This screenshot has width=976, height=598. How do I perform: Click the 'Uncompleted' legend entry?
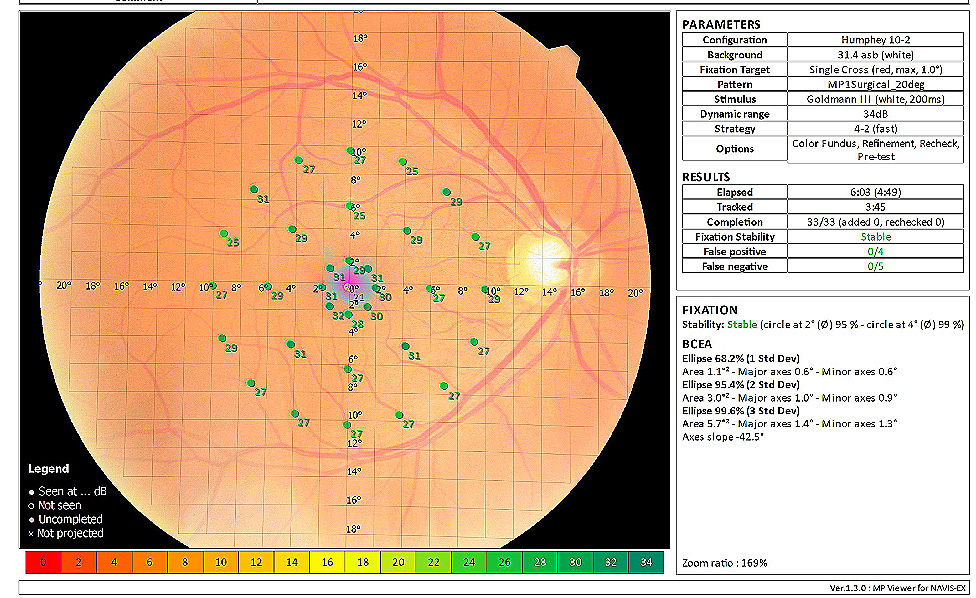point(65,519)
